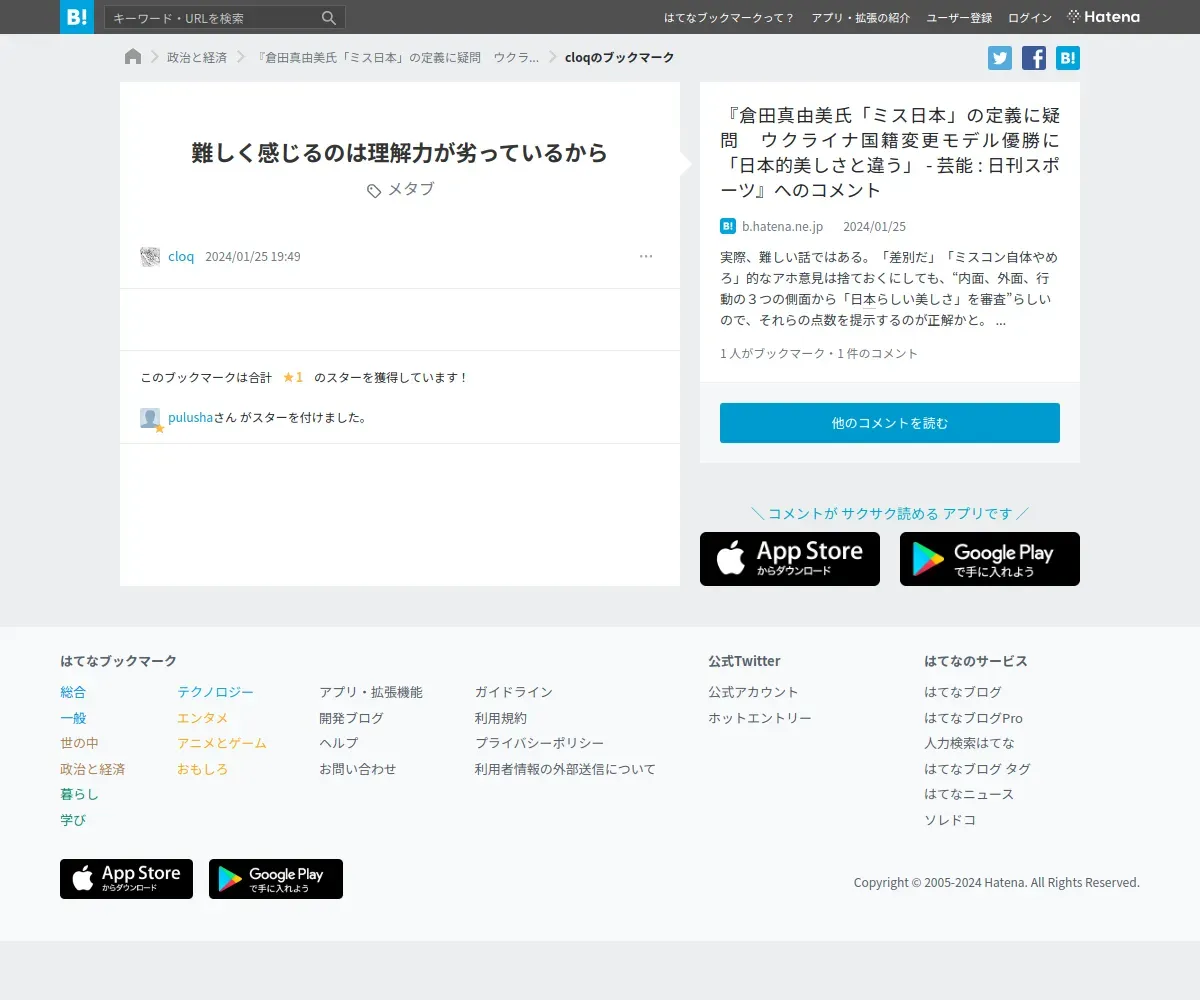Open footer 開発ブログ link
Image resolution: width=1200 pixels, height=1000 pixels.
(x=351, y=718)
